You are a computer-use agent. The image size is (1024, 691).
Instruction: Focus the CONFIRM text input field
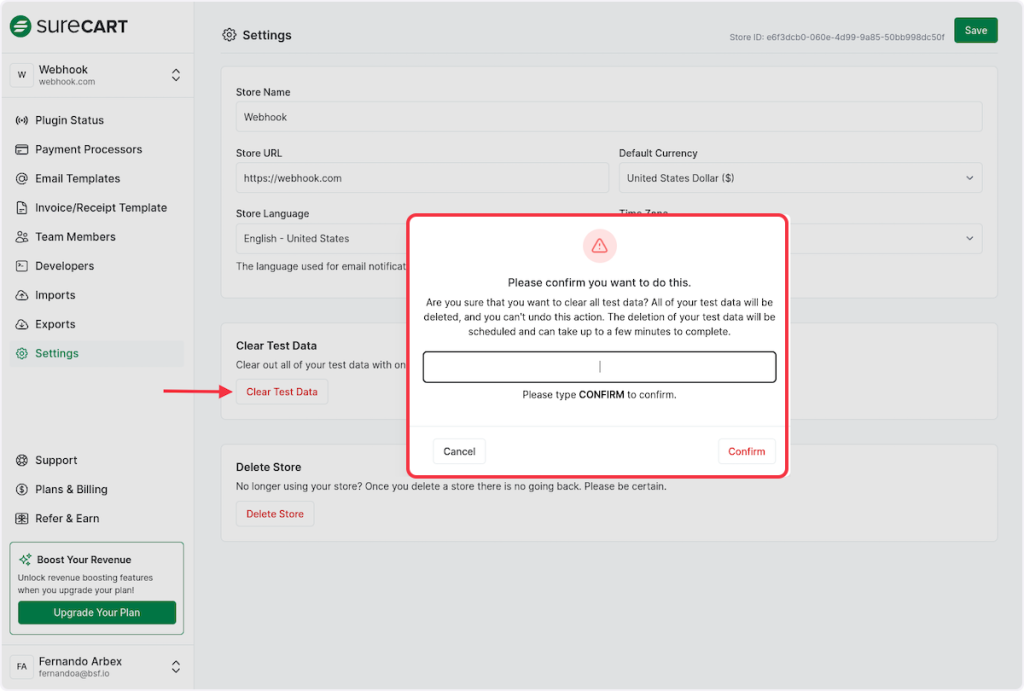(x=599, y=367)
